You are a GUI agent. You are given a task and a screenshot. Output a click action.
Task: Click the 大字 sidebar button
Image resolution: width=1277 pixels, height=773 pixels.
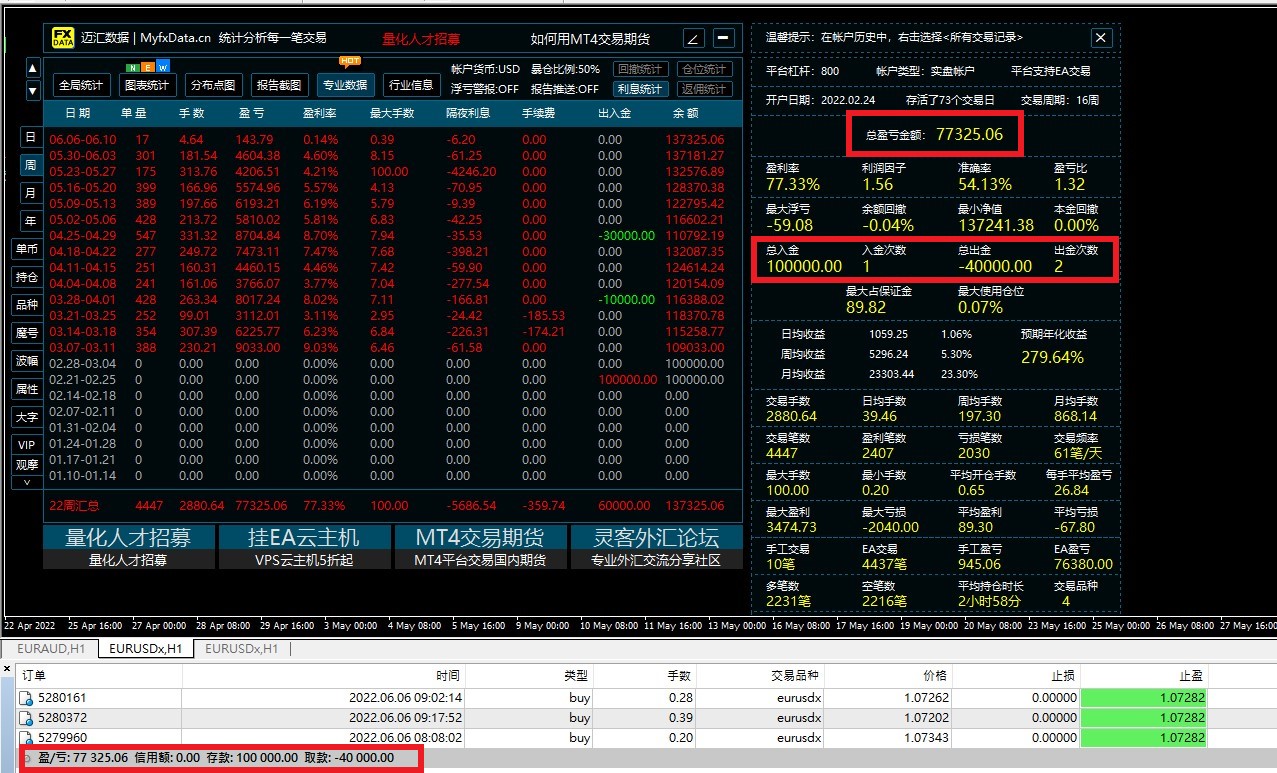coord(27,417)
